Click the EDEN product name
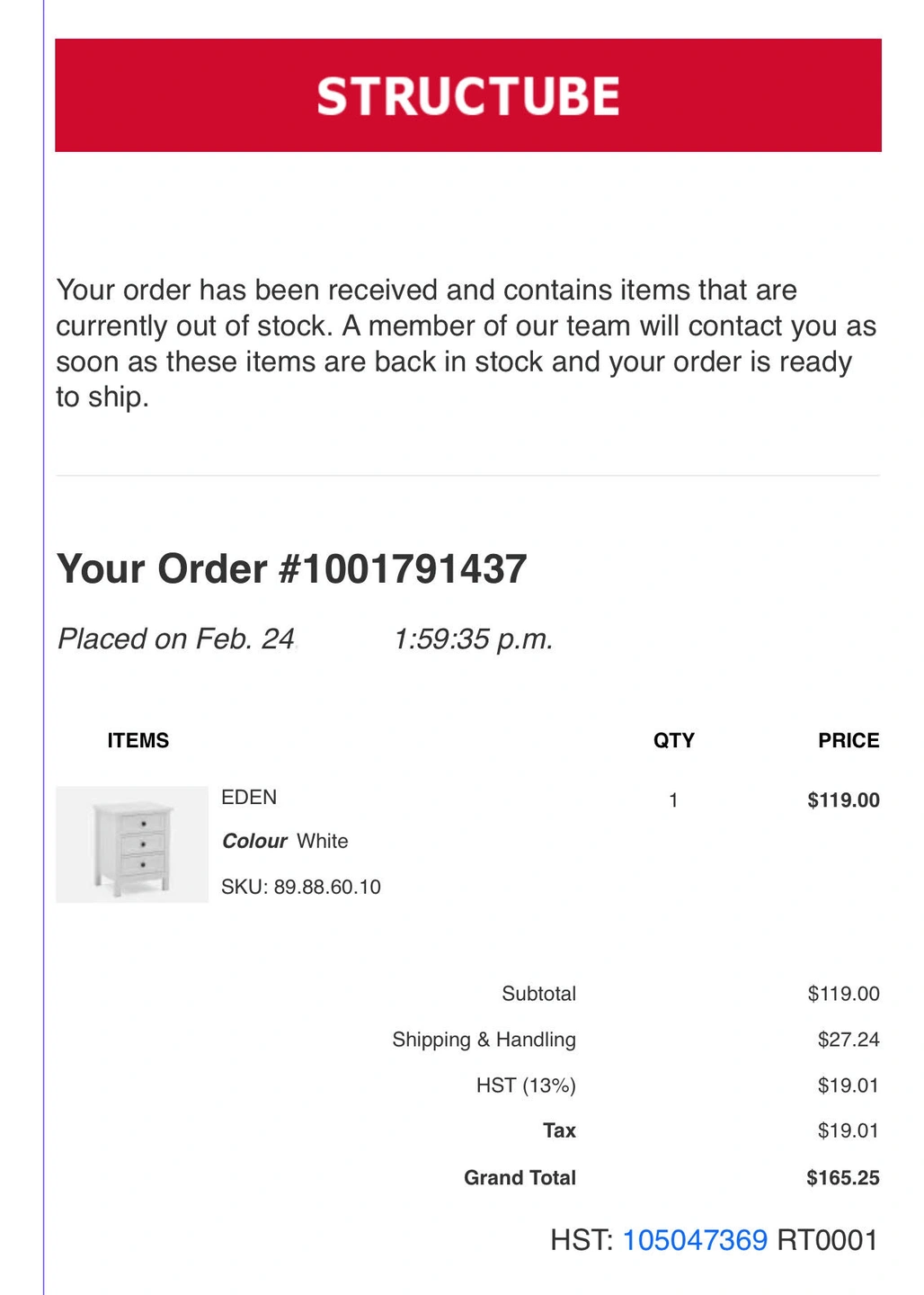 point(249,798)
